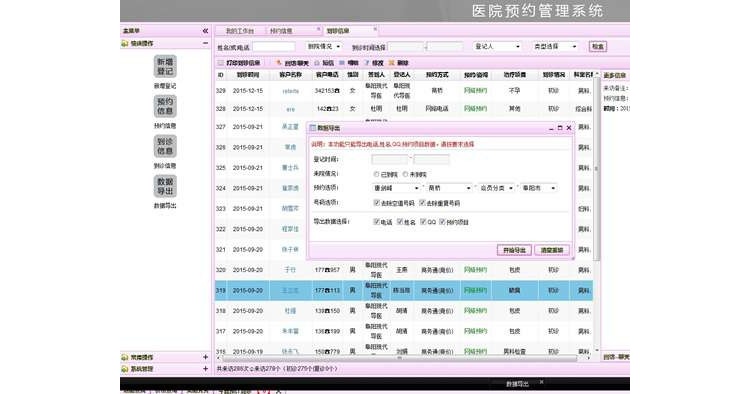This screenshot has height=394, width=750.
Task: Click the print icon in the table toolbar
Action: [x=221, y=63]
